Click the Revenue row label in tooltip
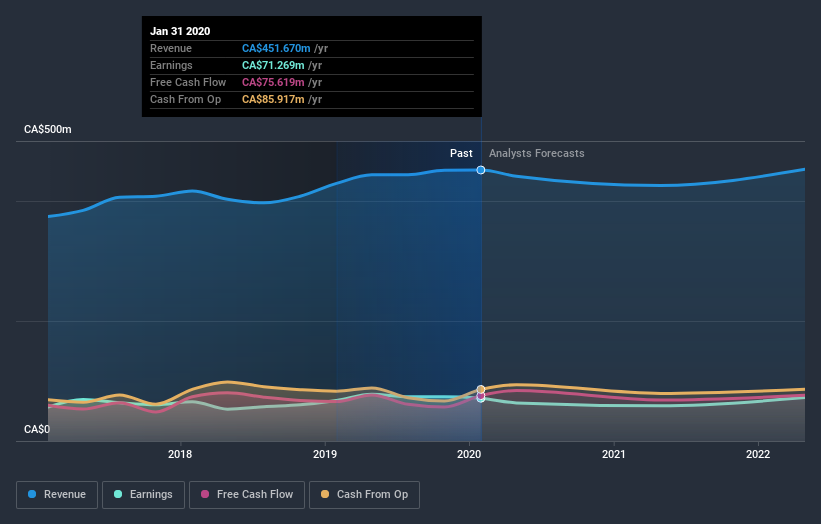Viewport: 821px width, 524px height. [171, 48]
